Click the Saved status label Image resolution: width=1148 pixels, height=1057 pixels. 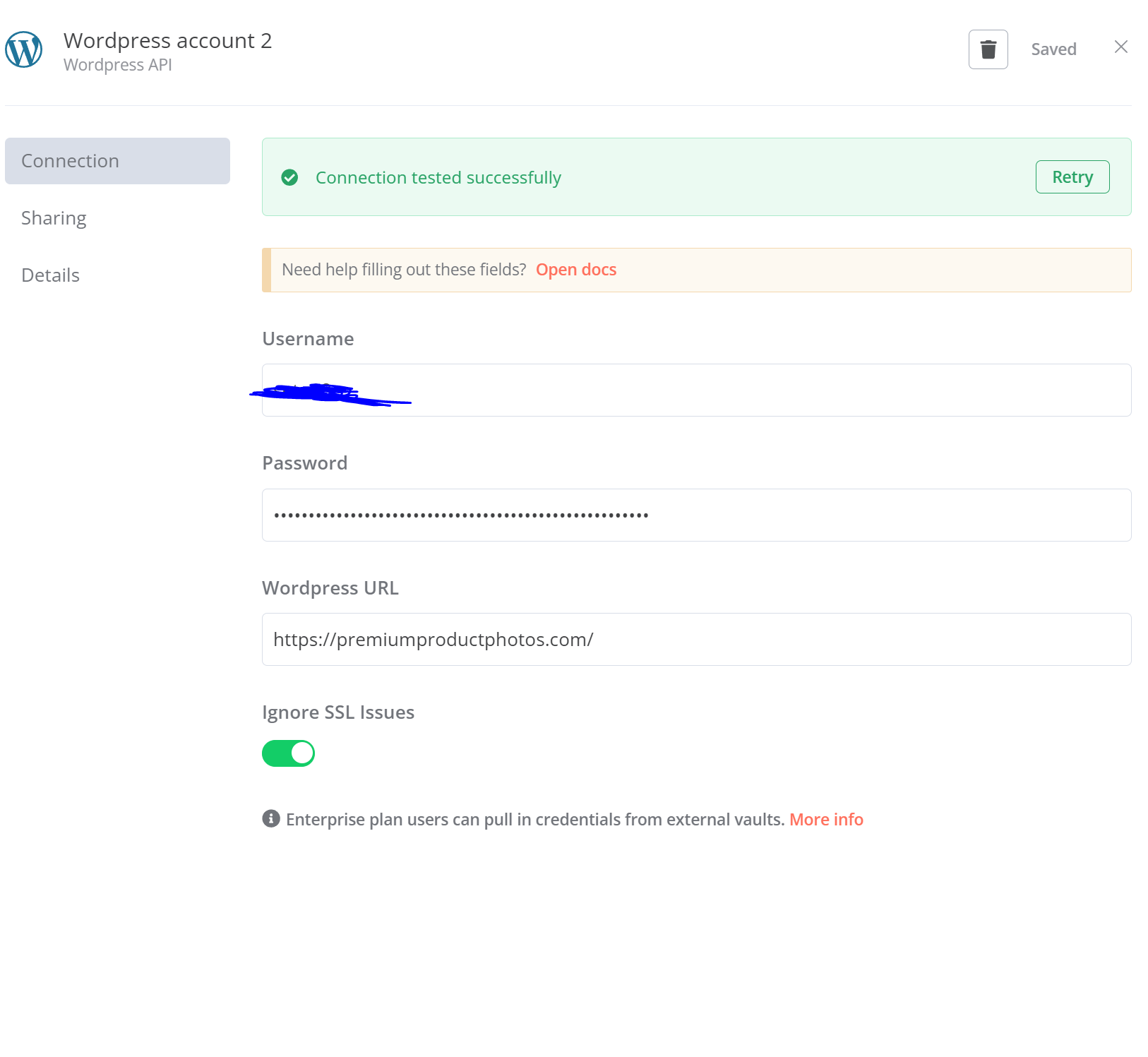[x=1053, y=49]
